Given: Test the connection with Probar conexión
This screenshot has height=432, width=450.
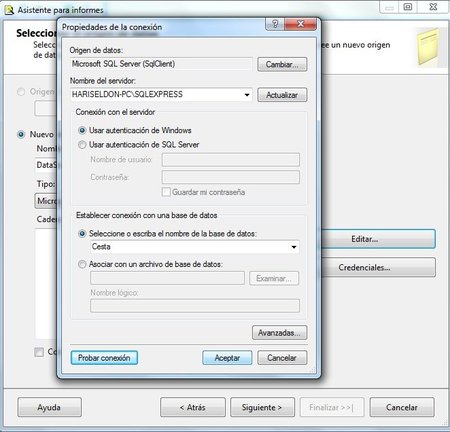Looking at the screenshot, I should [x=104, y=358].
